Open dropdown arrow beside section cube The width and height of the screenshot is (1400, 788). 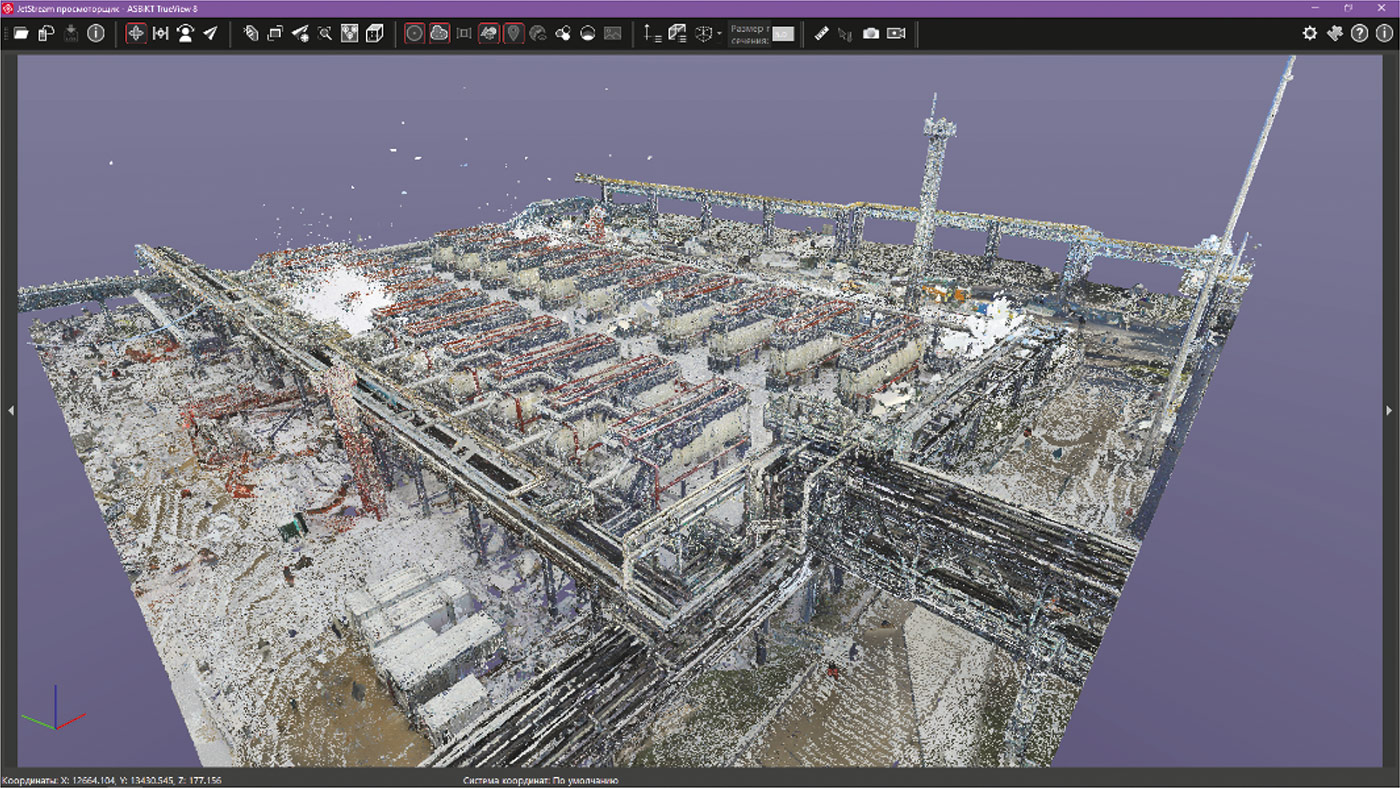(x=720, y=34)
